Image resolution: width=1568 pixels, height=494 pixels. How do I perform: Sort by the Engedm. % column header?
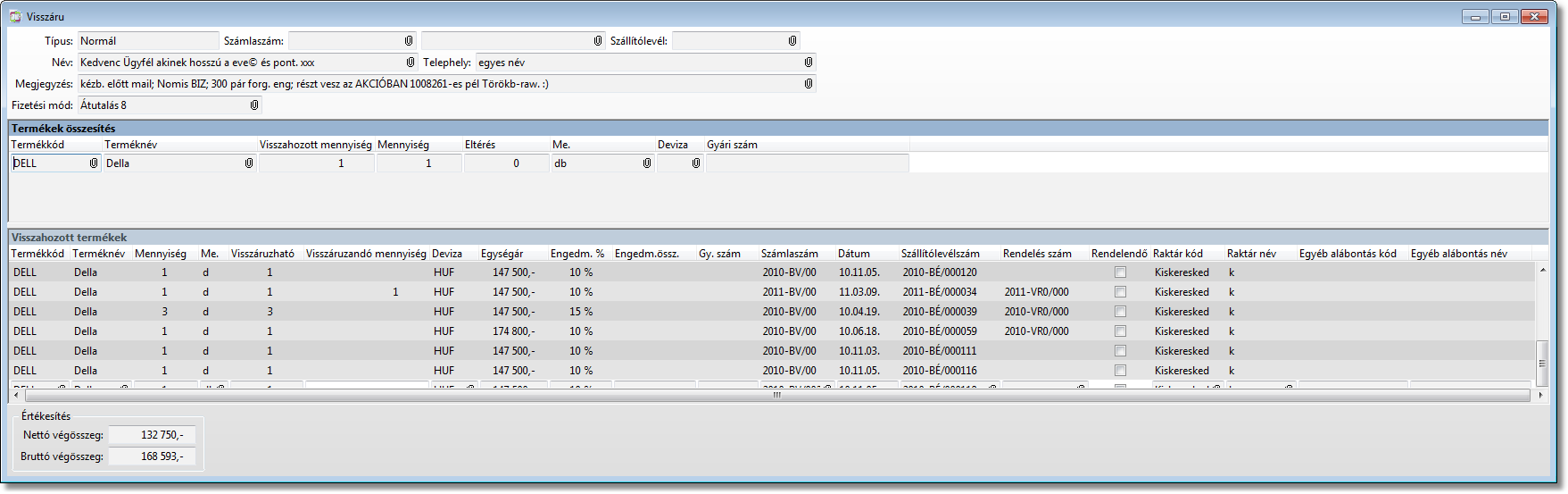(x=577, y=254)
